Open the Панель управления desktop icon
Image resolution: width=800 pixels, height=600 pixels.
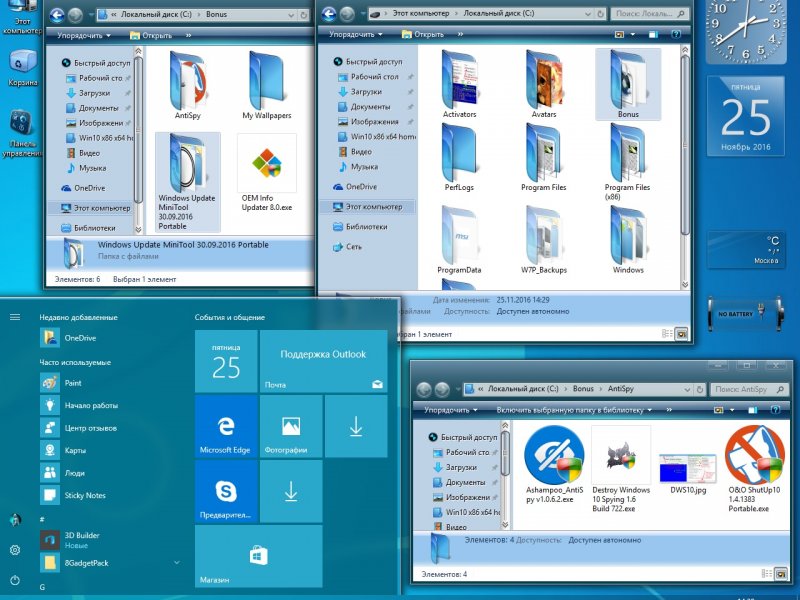[22, 133]
